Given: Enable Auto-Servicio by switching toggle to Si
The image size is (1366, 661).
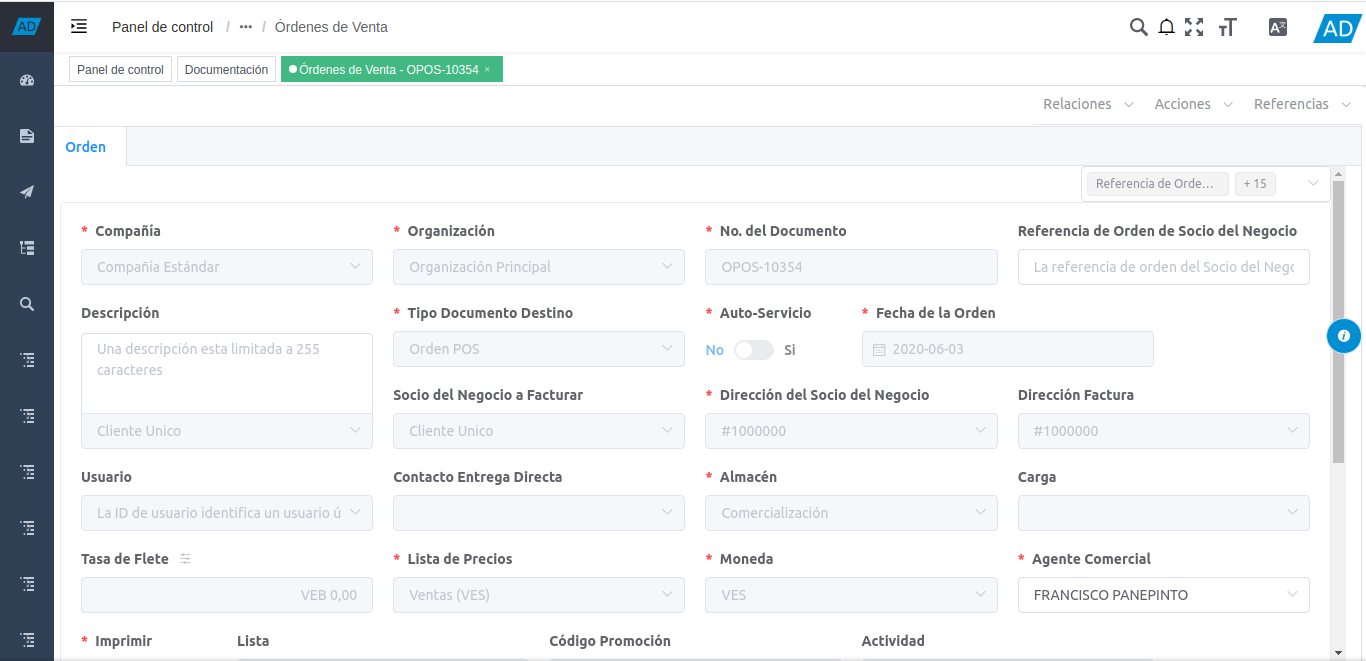Looking at the screenshot, I should 754,350.
